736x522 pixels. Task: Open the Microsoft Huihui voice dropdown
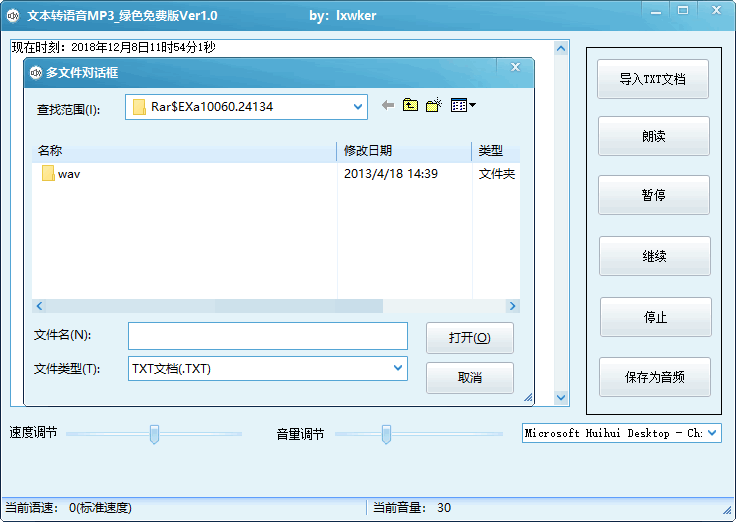712,433
